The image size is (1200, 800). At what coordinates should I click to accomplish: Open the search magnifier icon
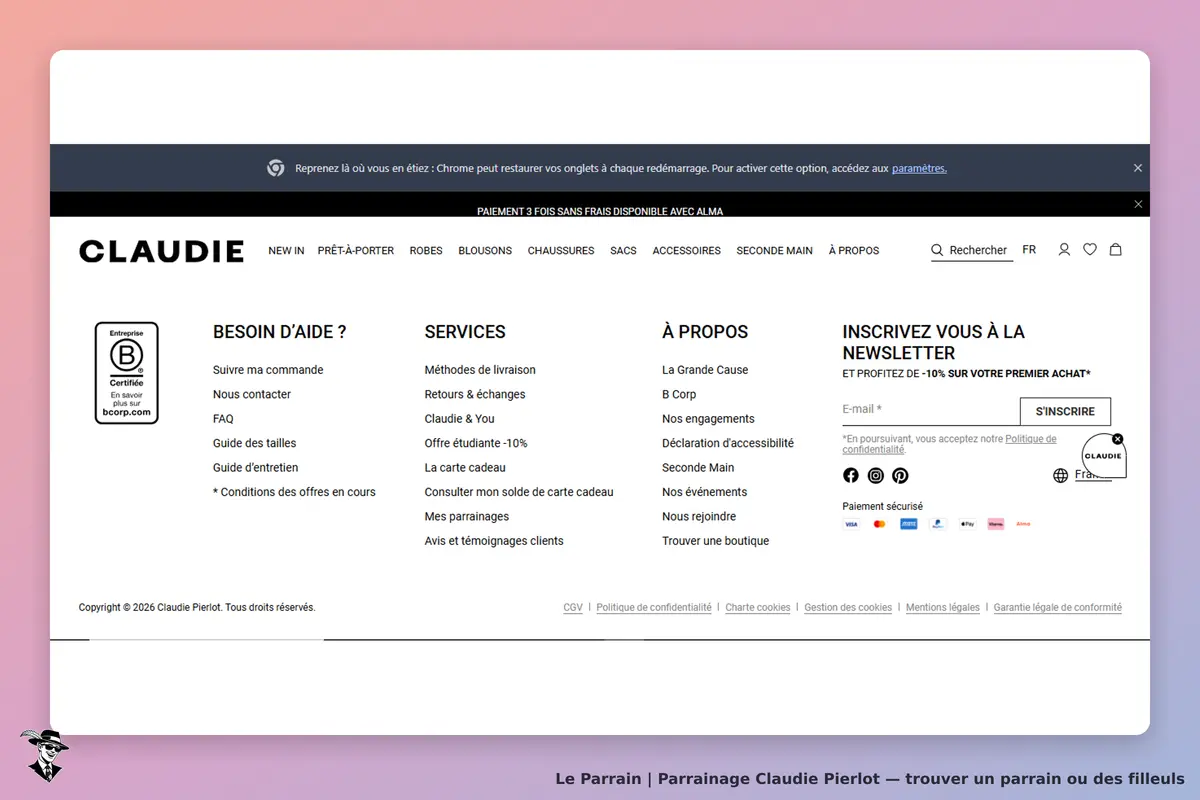[937, 250]
